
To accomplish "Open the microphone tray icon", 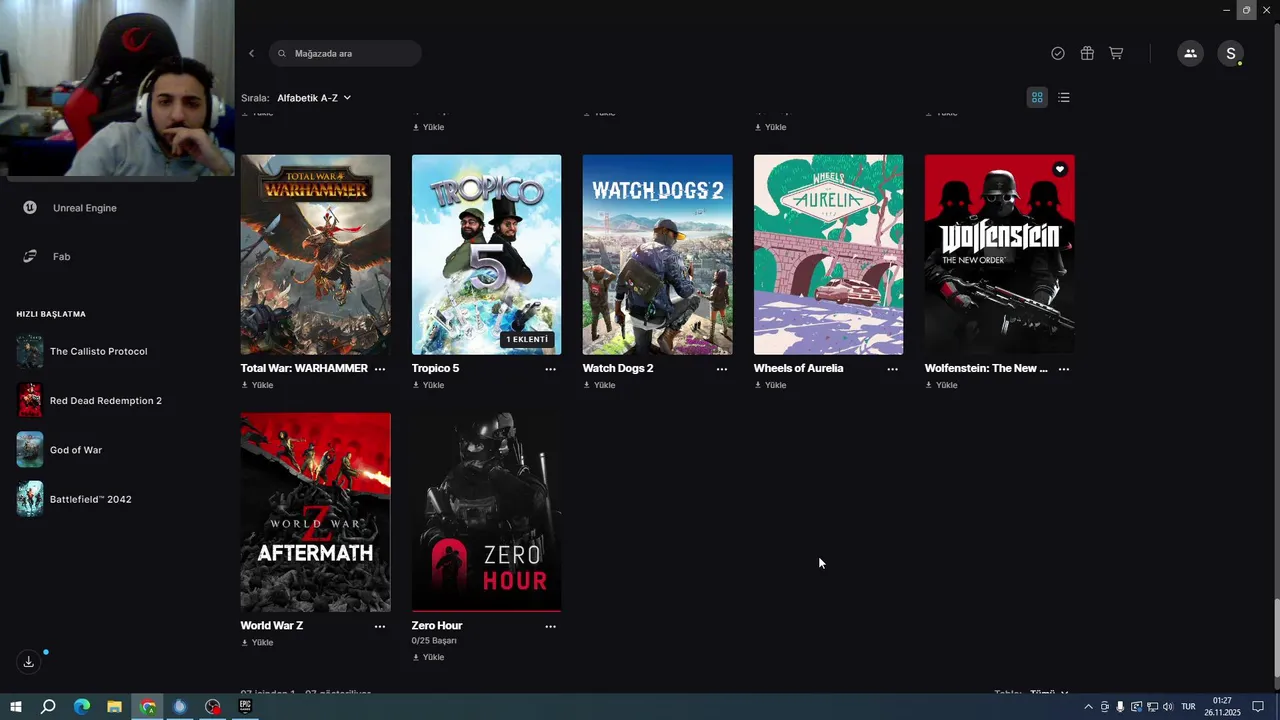I will point(1120,707).
